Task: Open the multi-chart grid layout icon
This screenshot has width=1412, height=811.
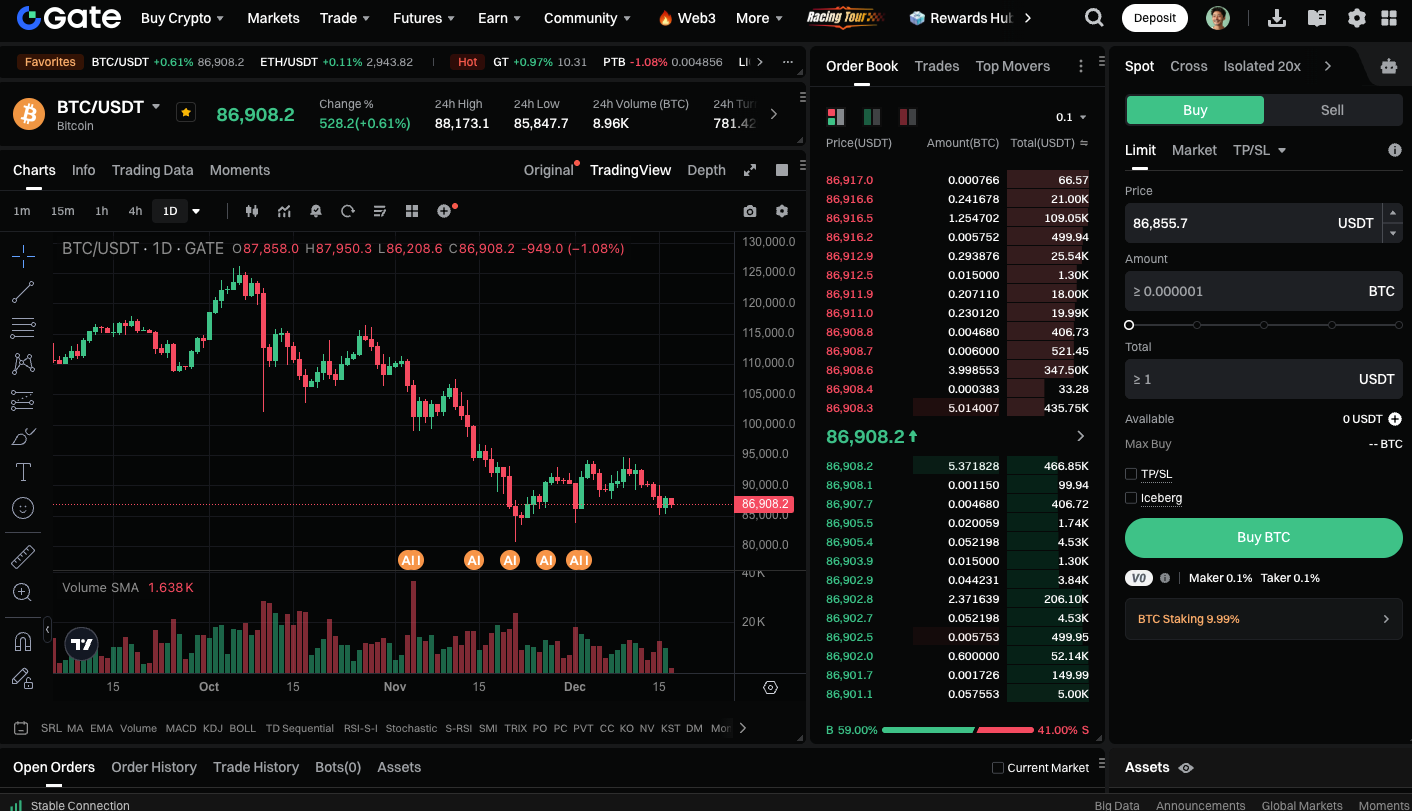Action: click(x=412, y=211)
